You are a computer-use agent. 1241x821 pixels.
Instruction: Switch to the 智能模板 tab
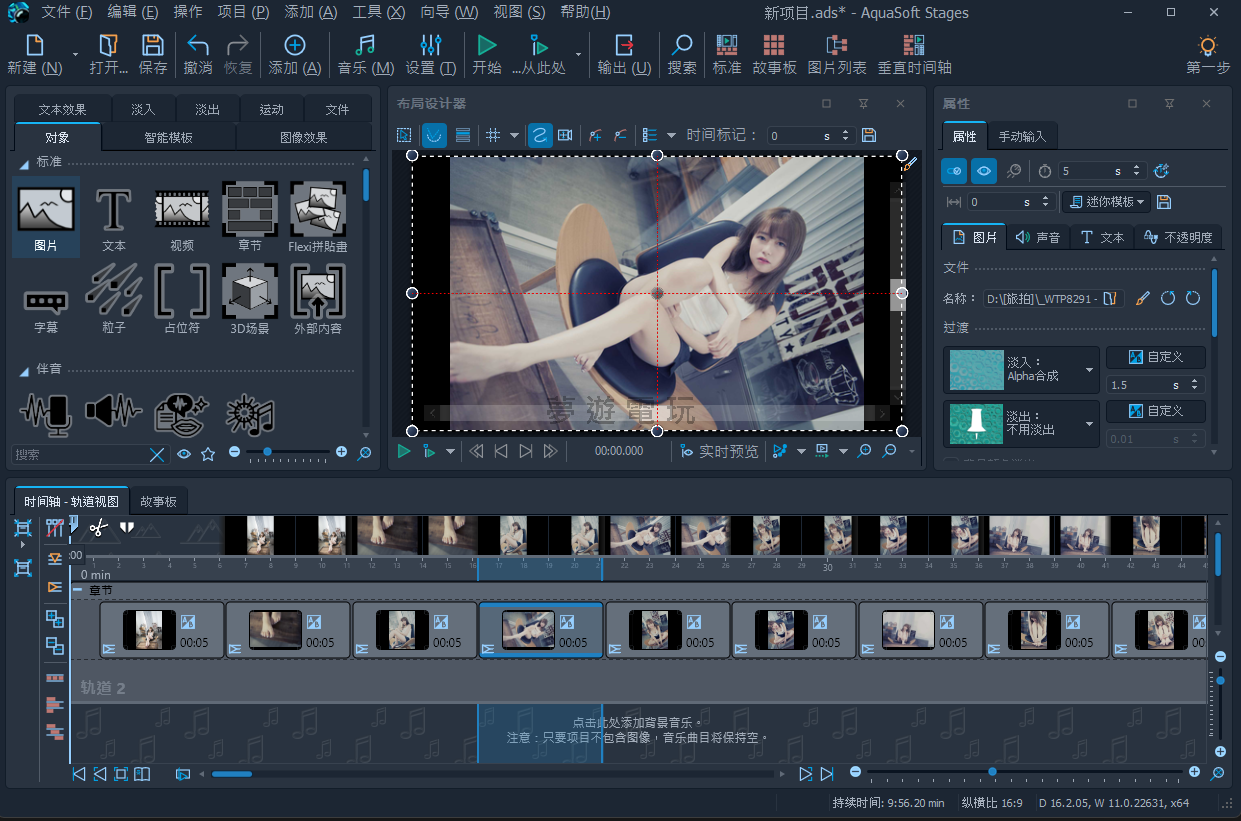coord(168,137)
